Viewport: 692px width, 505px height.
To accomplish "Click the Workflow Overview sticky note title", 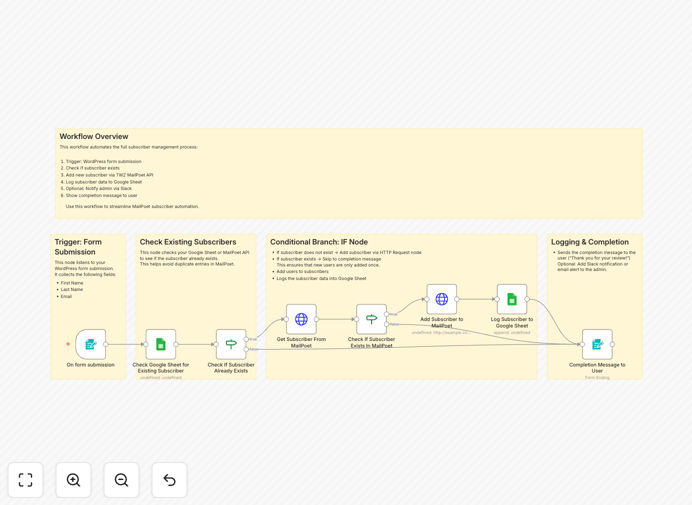I will [x=94, y=136].
